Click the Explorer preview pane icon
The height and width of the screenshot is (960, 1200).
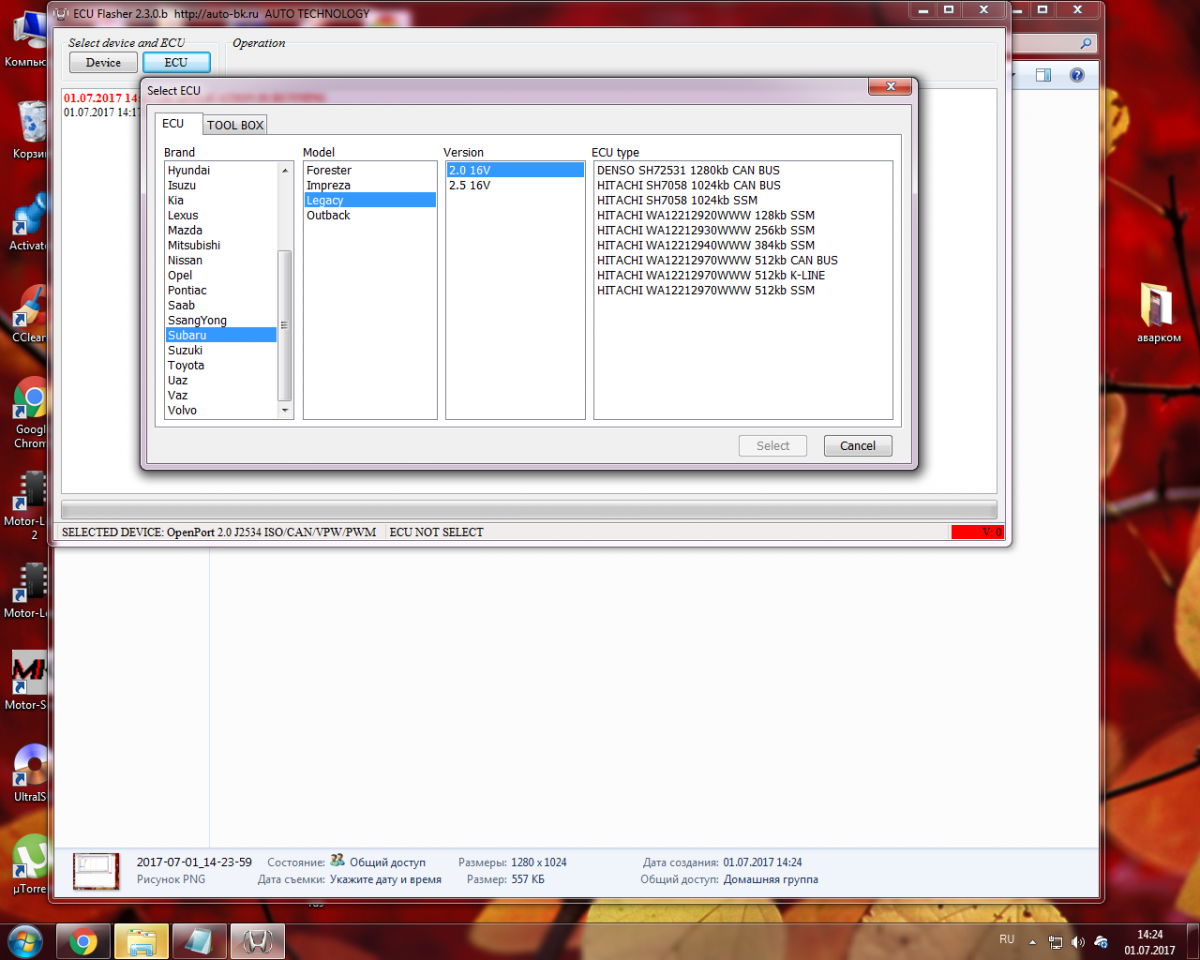[1043, 75]
